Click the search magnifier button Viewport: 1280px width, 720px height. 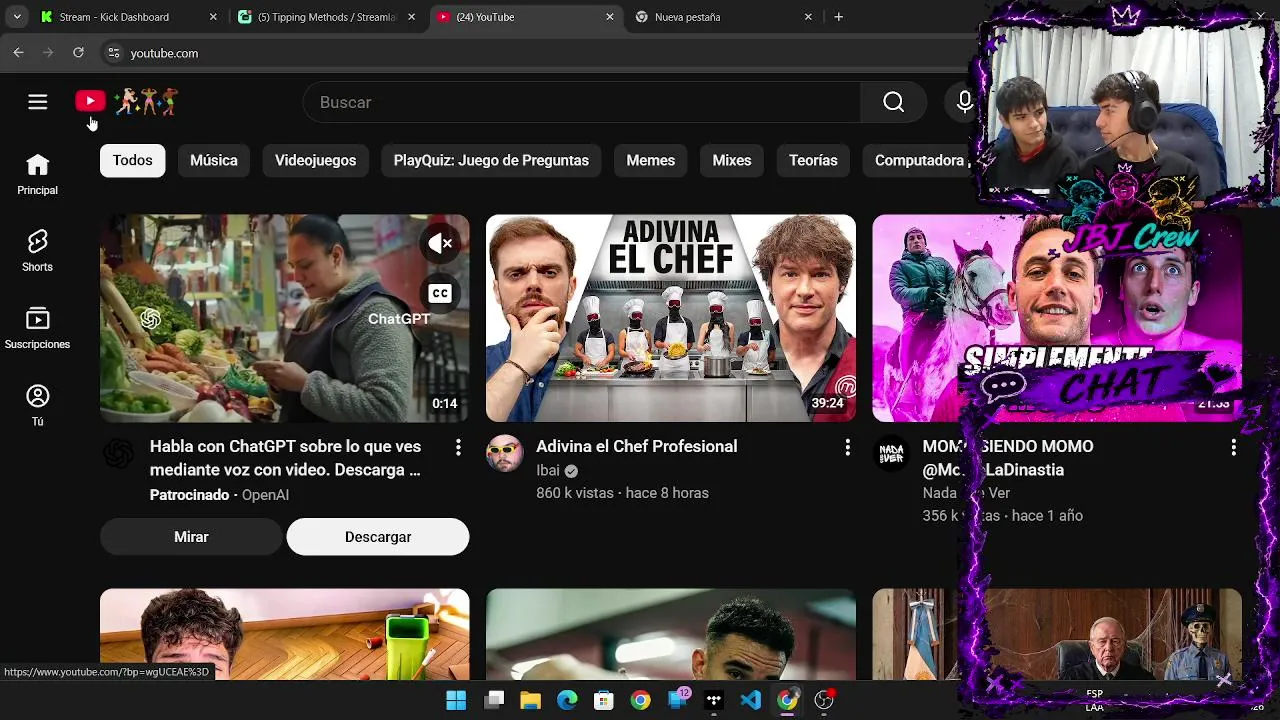pos(893,102)
